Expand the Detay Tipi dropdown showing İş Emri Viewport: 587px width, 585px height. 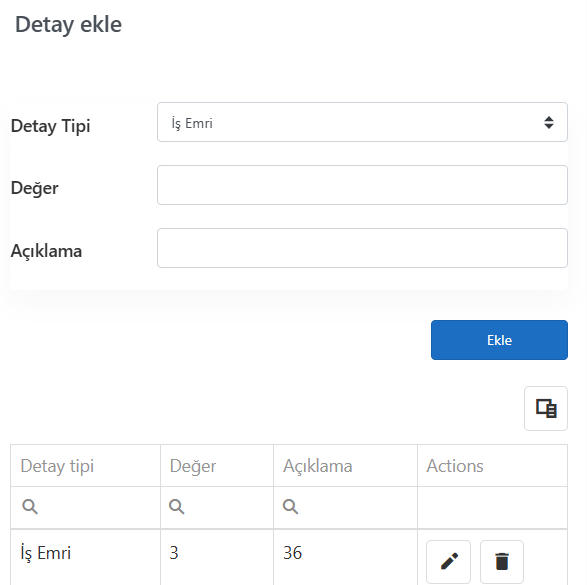[x=362, y=122]
